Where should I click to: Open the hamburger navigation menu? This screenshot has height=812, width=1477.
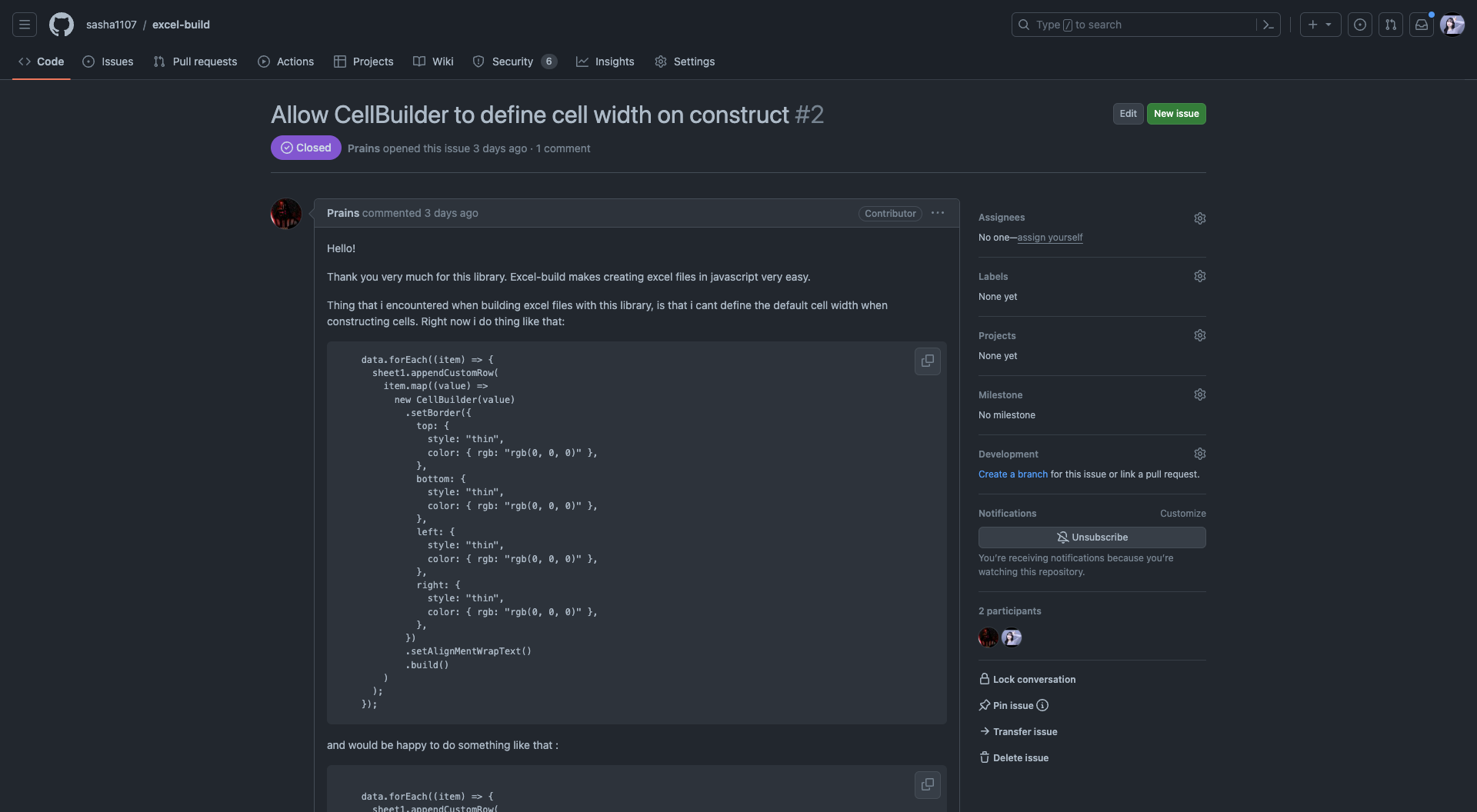[x=25, y=25]
